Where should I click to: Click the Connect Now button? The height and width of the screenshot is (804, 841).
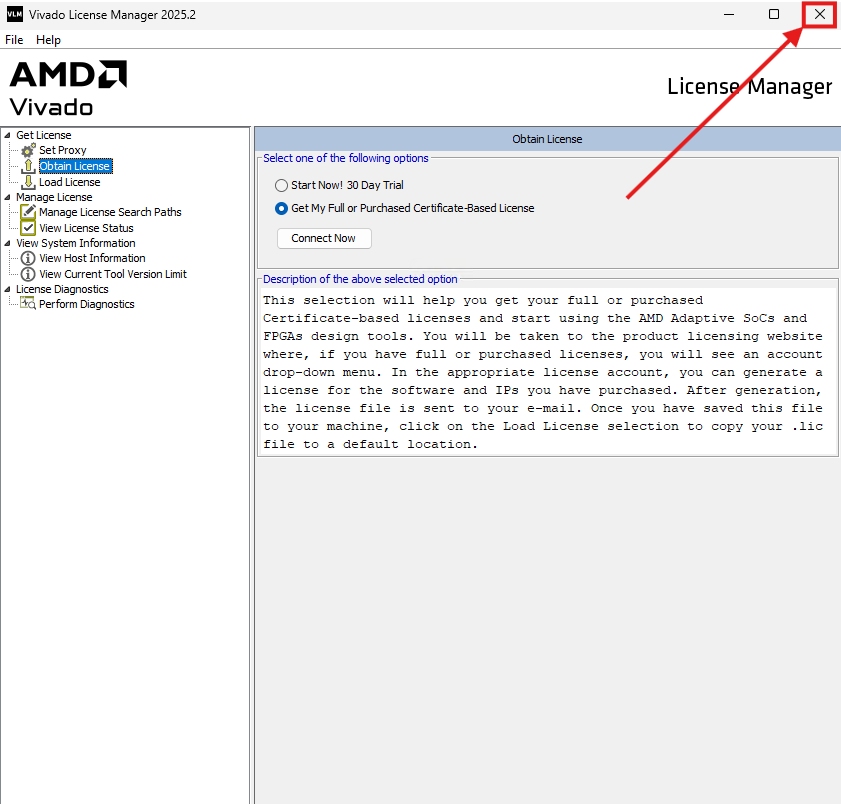pyautogui.click(x=324, y=238)
